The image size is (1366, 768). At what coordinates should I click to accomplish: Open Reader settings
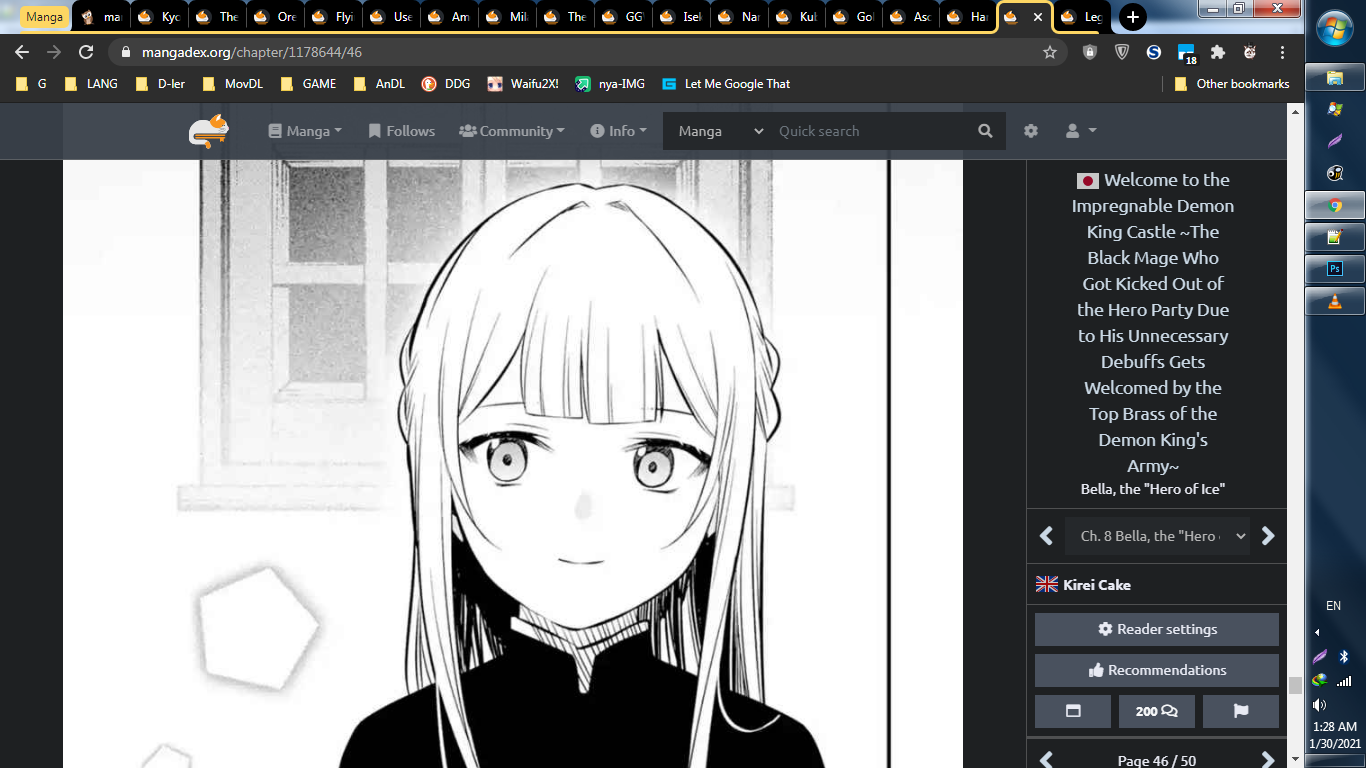[1157, 629]
